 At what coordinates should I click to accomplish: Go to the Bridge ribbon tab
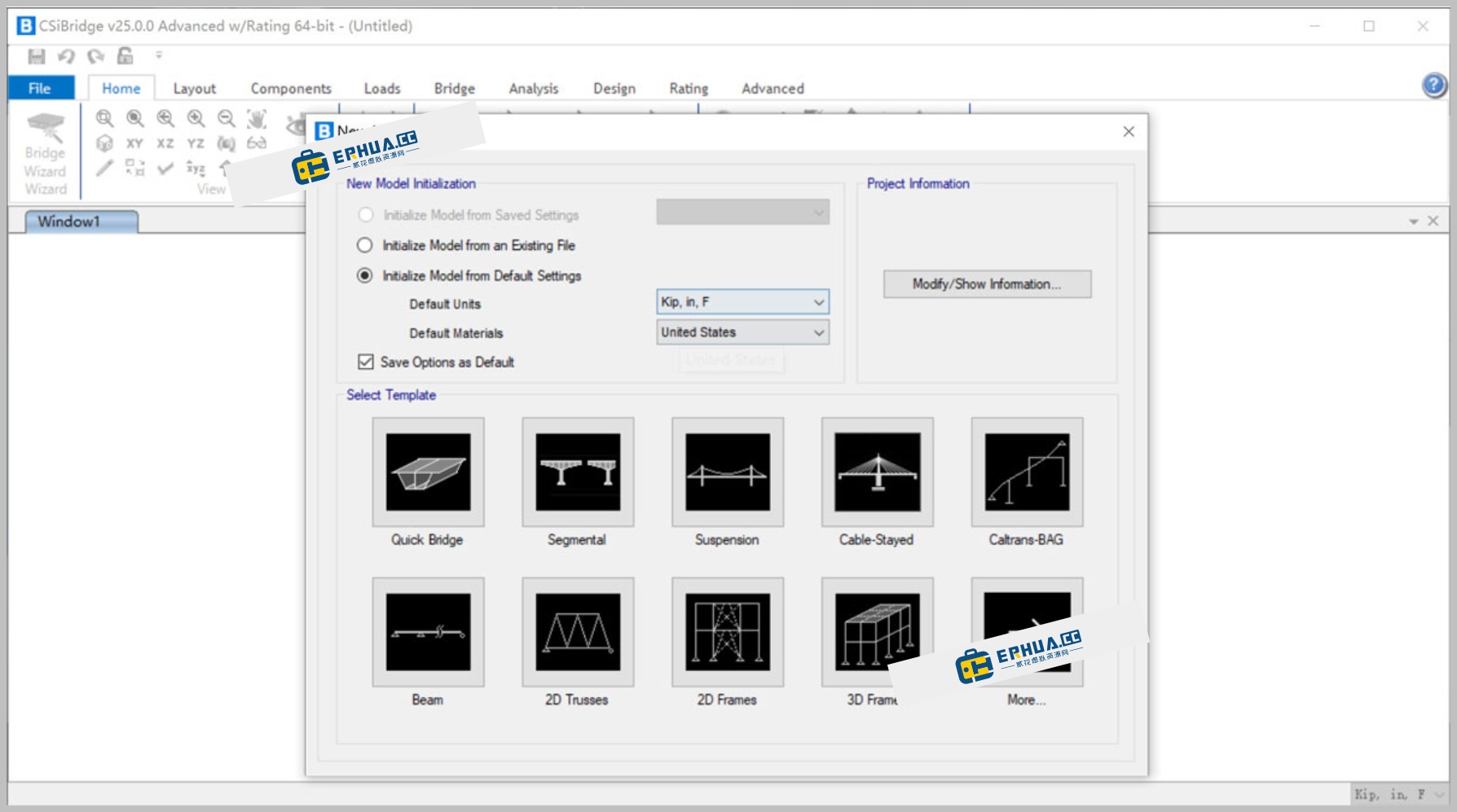pyautogui.click(x=455, y=88)
